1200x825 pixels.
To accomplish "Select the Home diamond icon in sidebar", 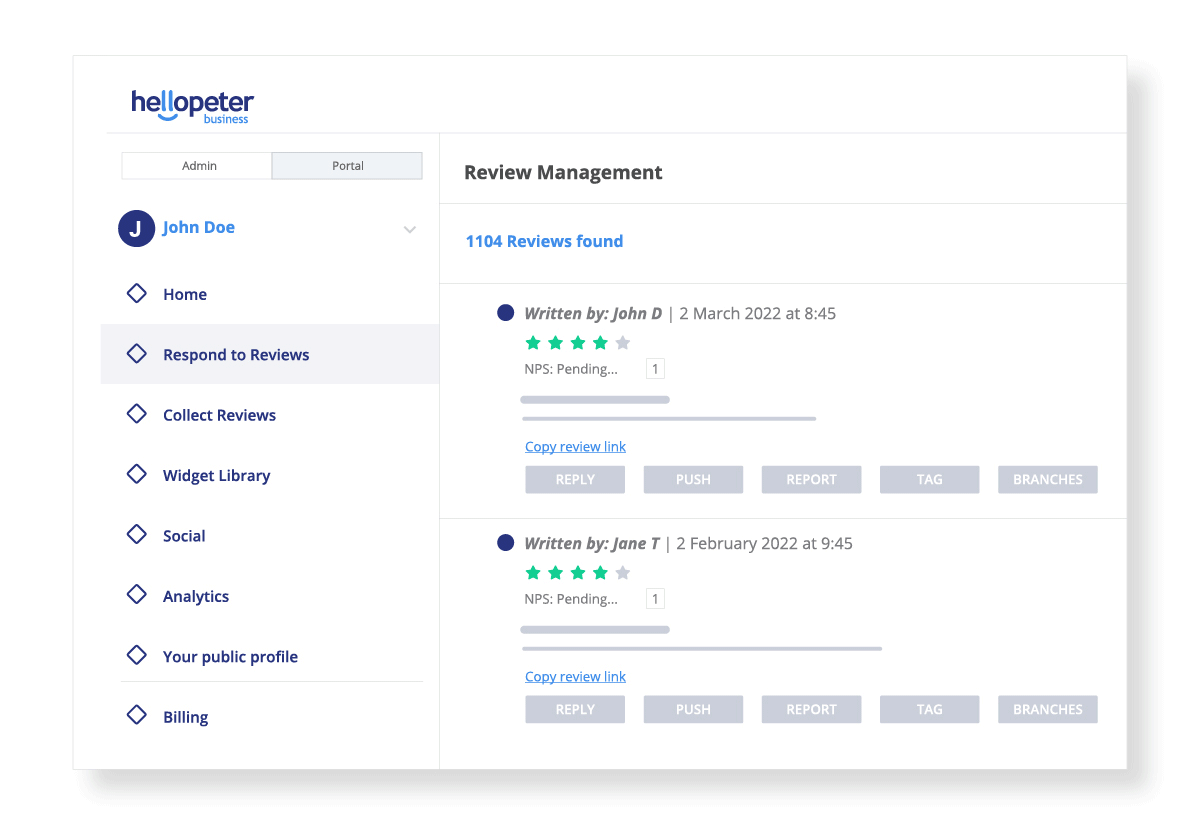I will click(137, 293).
